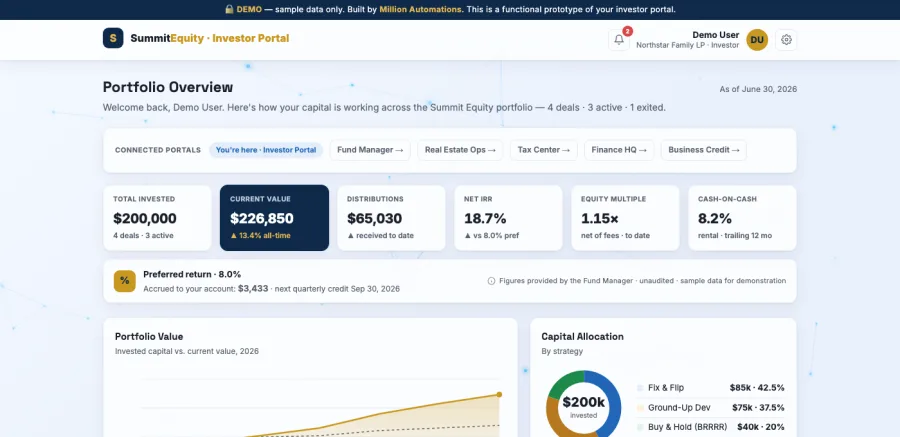Click the red notification badge showing 2
Screen dimensions: 900x437
pos(627,31)
